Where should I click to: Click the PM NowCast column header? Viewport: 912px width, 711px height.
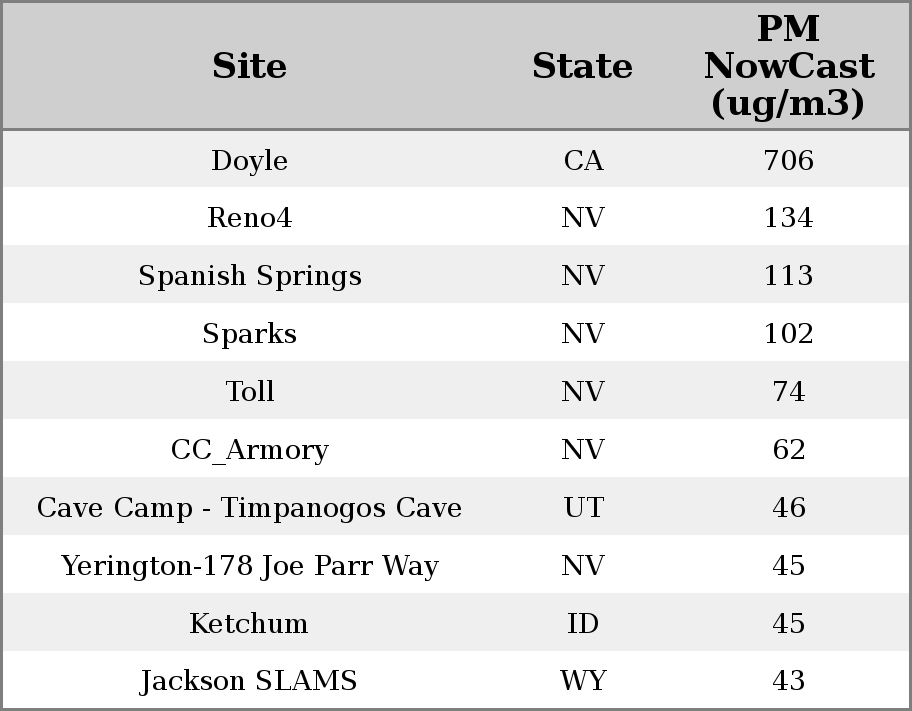(788, 67)
